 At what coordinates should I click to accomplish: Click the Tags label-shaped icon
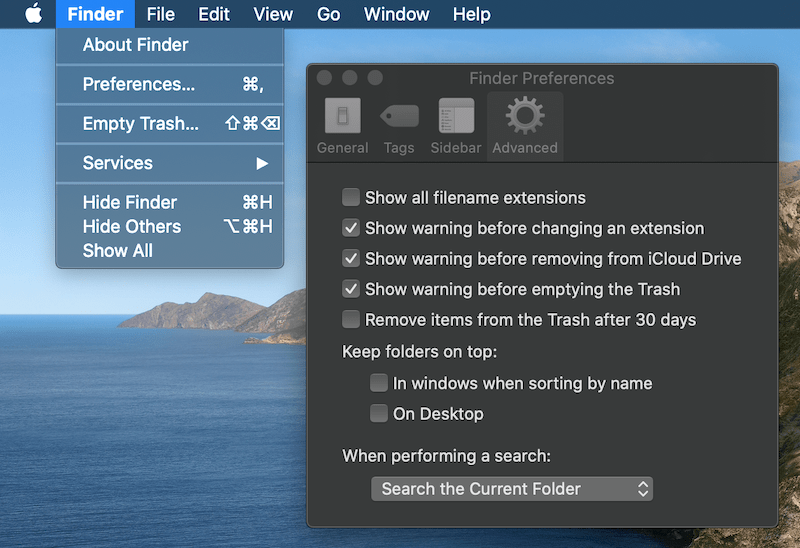(399, 116)
